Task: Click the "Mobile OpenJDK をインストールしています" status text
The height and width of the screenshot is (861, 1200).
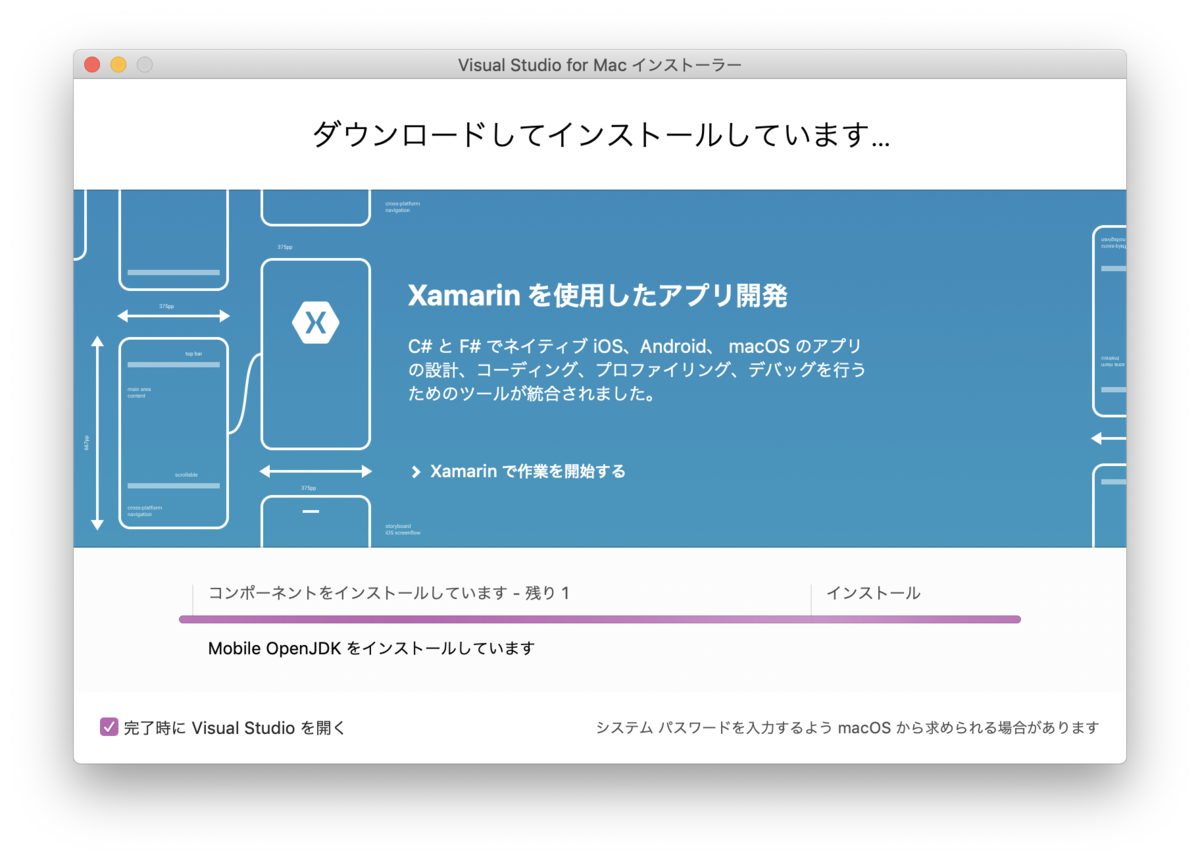Action: click(x=370, y=648)
